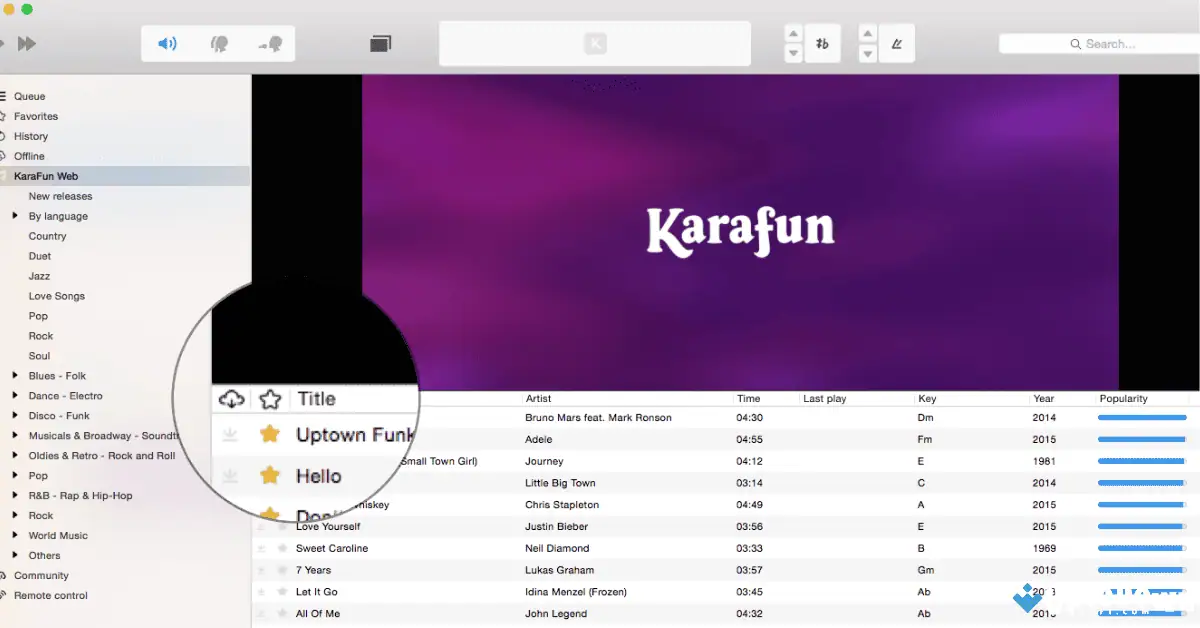Click the download icon next to Sweet Caroline

(x=262, y=548)
